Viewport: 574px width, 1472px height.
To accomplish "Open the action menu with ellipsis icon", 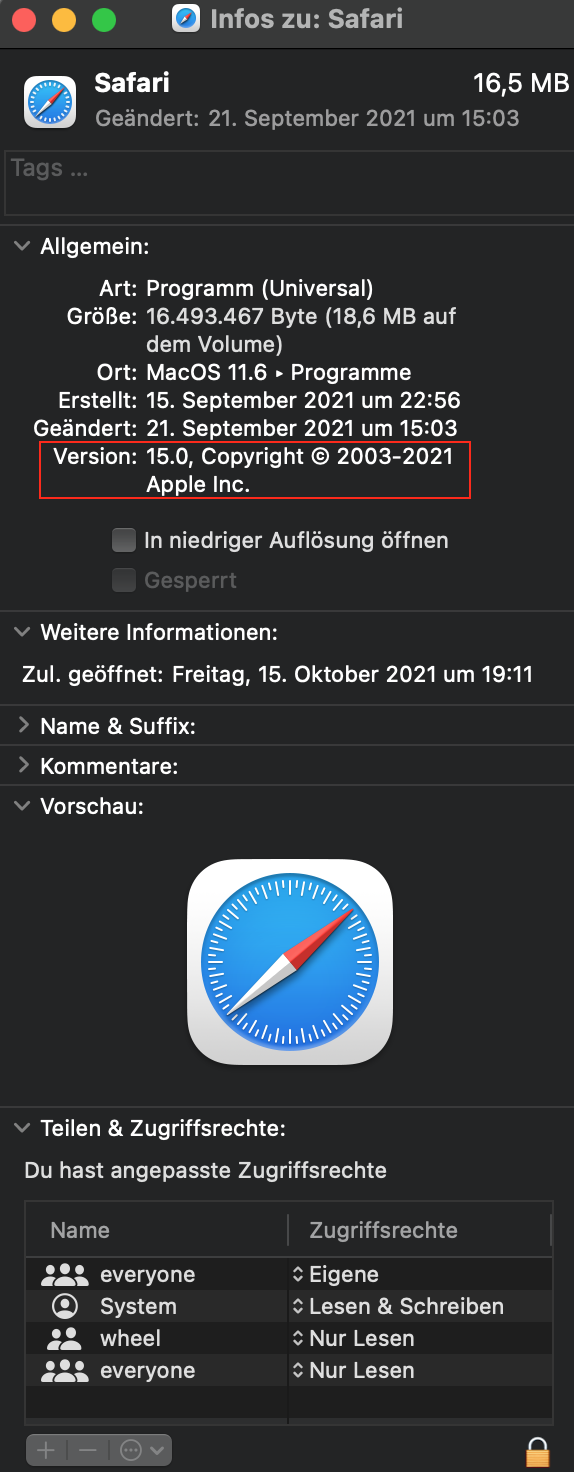I will coord(141,1450).
